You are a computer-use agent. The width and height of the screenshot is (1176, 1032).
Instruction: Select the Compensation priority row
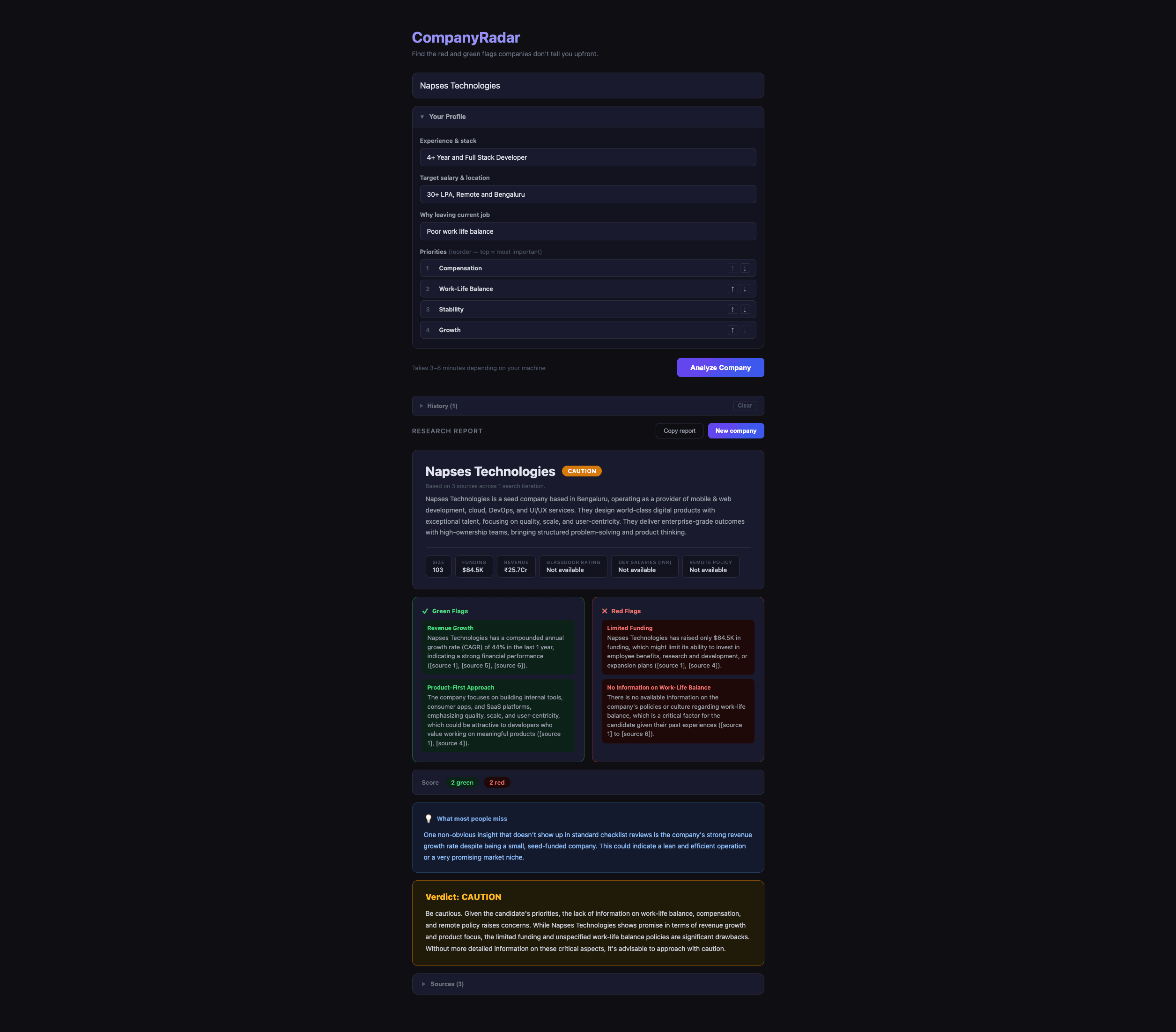(588, 268)
